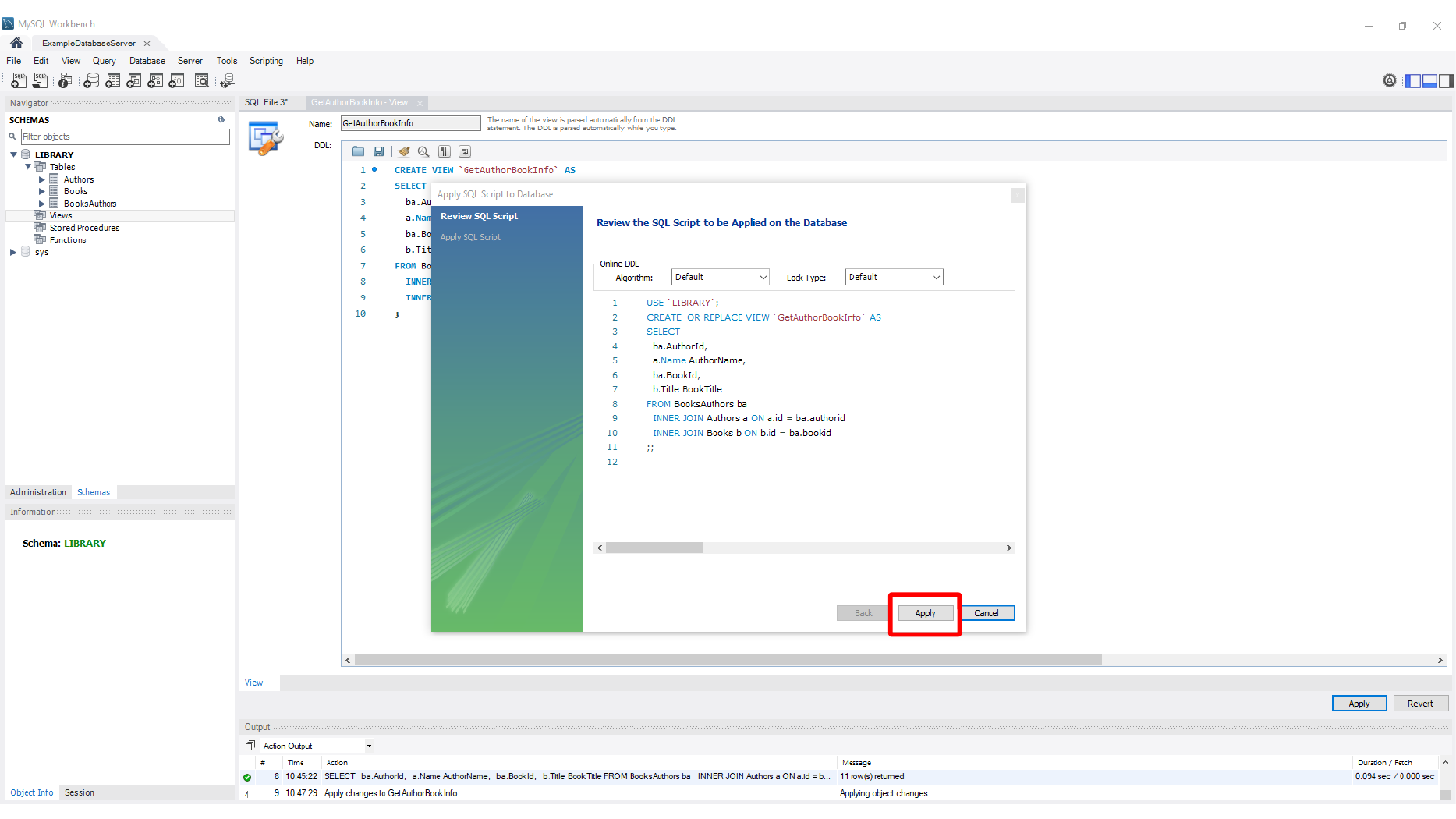Image resolution: width=1456 pixels, height=819 pixels.
Task: Toggle word wrap in DDL editor
Action: pyautogui.click(x=465, y=151)
